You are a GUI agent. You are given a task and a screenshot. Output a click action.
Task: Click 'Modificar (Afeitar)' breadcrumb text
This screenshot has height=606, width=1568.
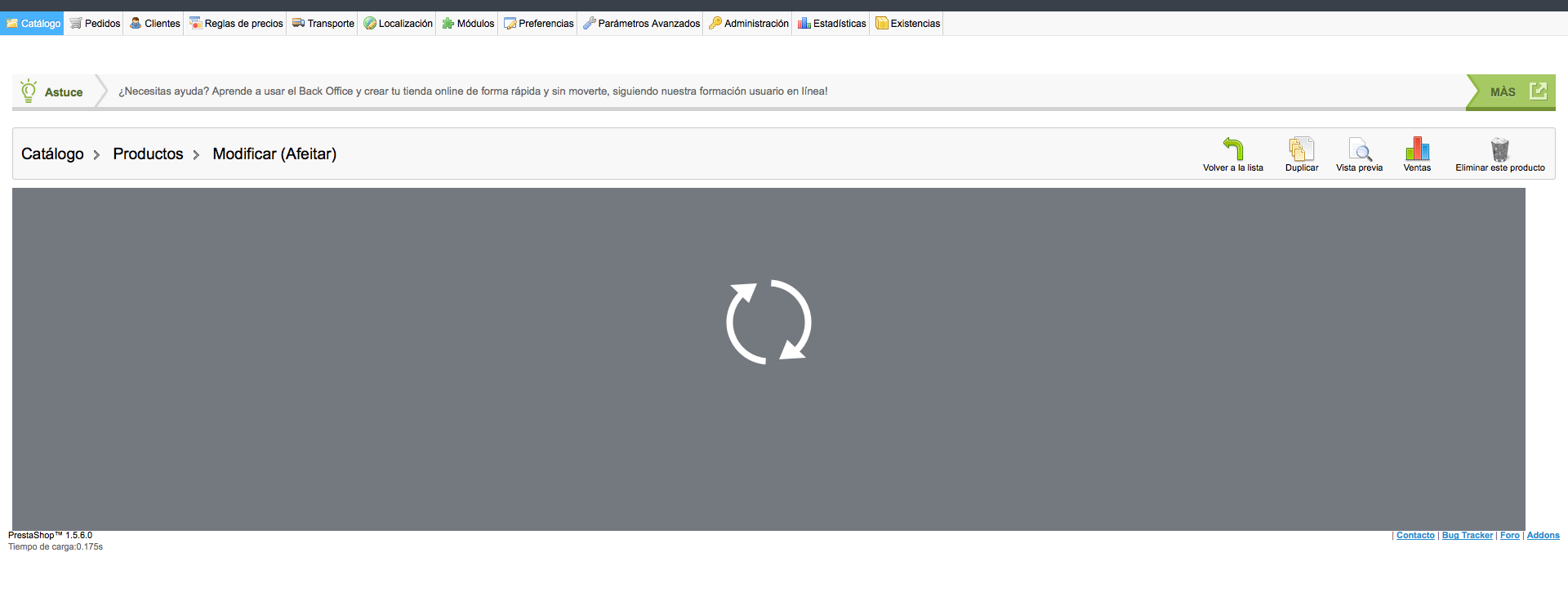pos(274,154)
